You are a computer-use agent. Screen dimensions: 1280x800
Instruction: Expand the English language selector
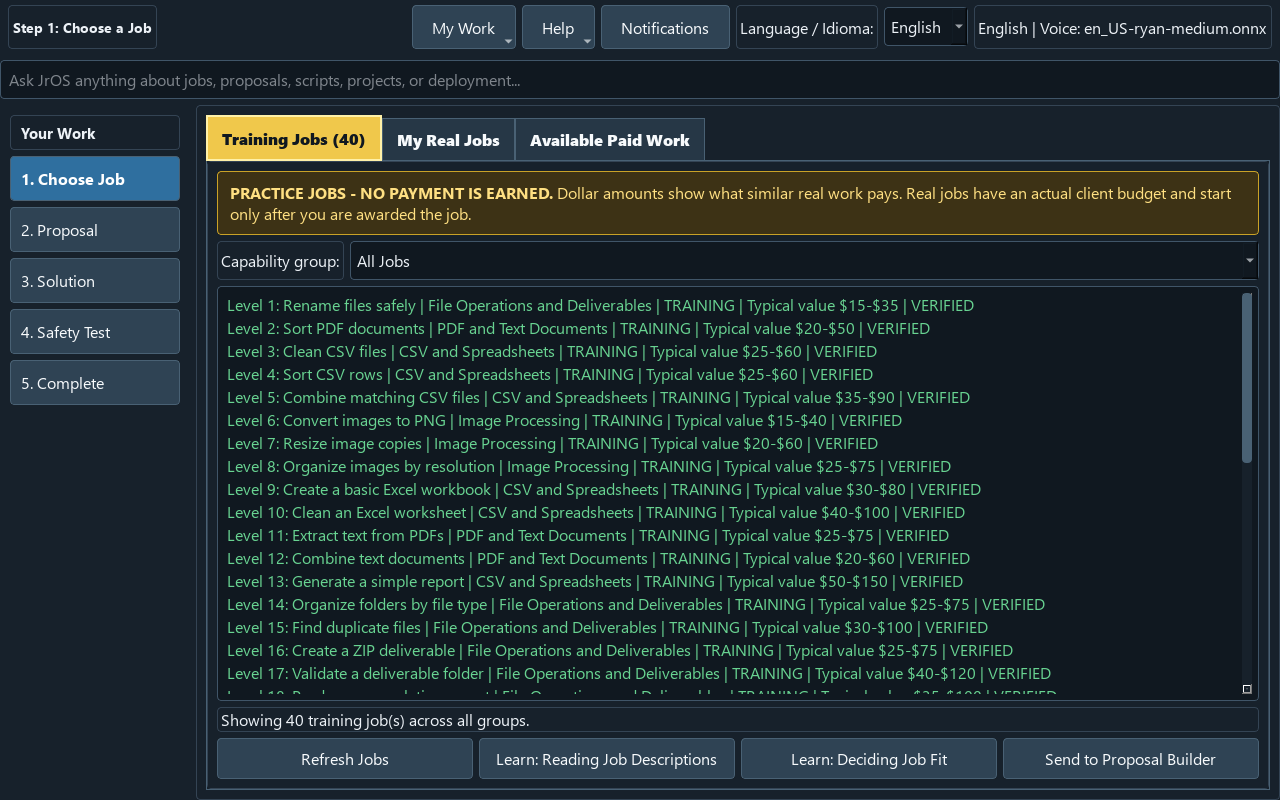tap(925, 28)
